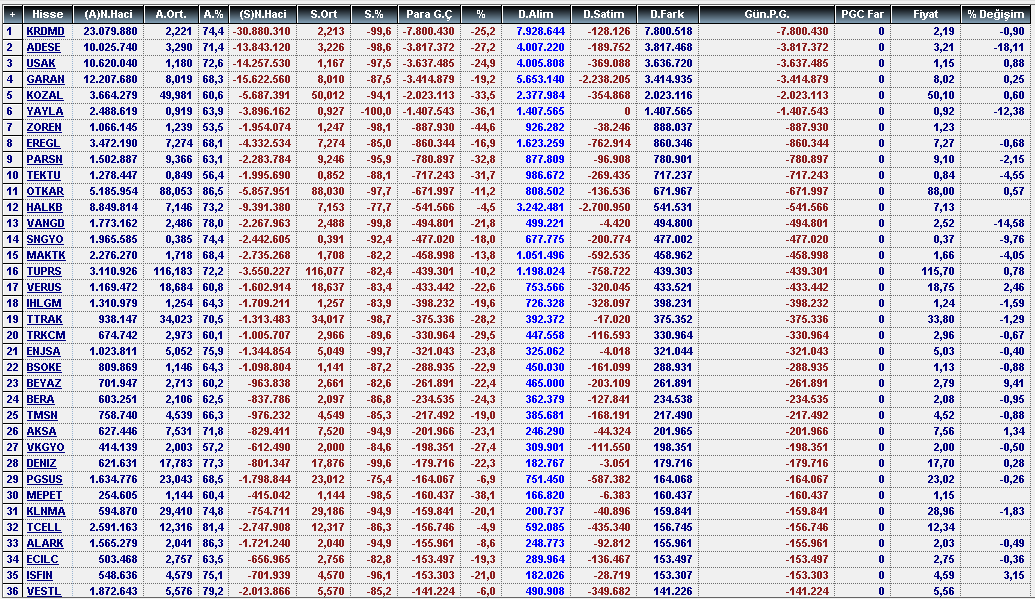
Task: Click the A.% column header
Action: point(213,15)
